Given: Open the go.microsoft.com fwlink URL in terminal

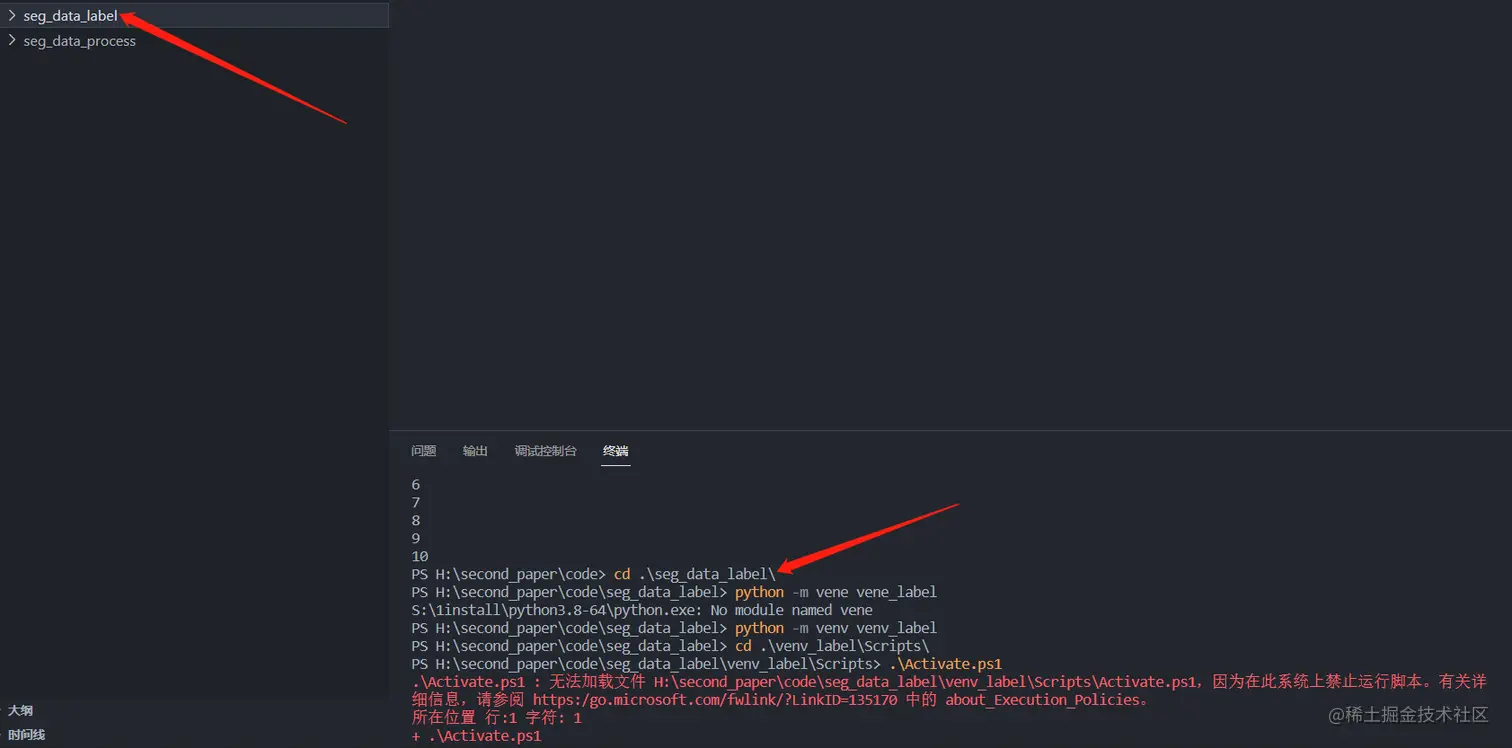Looking at the screenshot, I should (715, 700).
